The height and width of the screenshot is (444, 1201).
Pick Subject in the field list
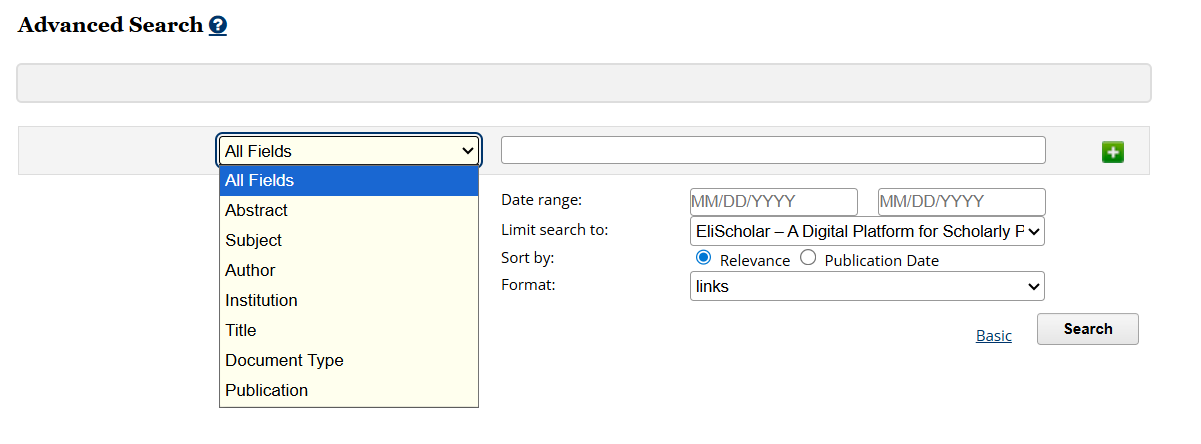(x=348, y=241)
